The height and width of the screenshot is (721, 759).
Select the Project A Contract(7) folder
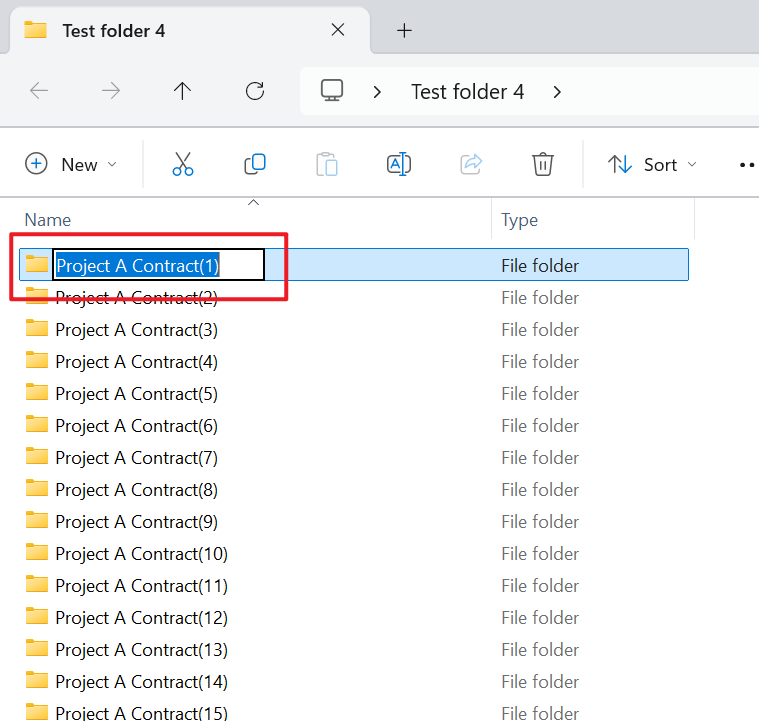point(136,458)
